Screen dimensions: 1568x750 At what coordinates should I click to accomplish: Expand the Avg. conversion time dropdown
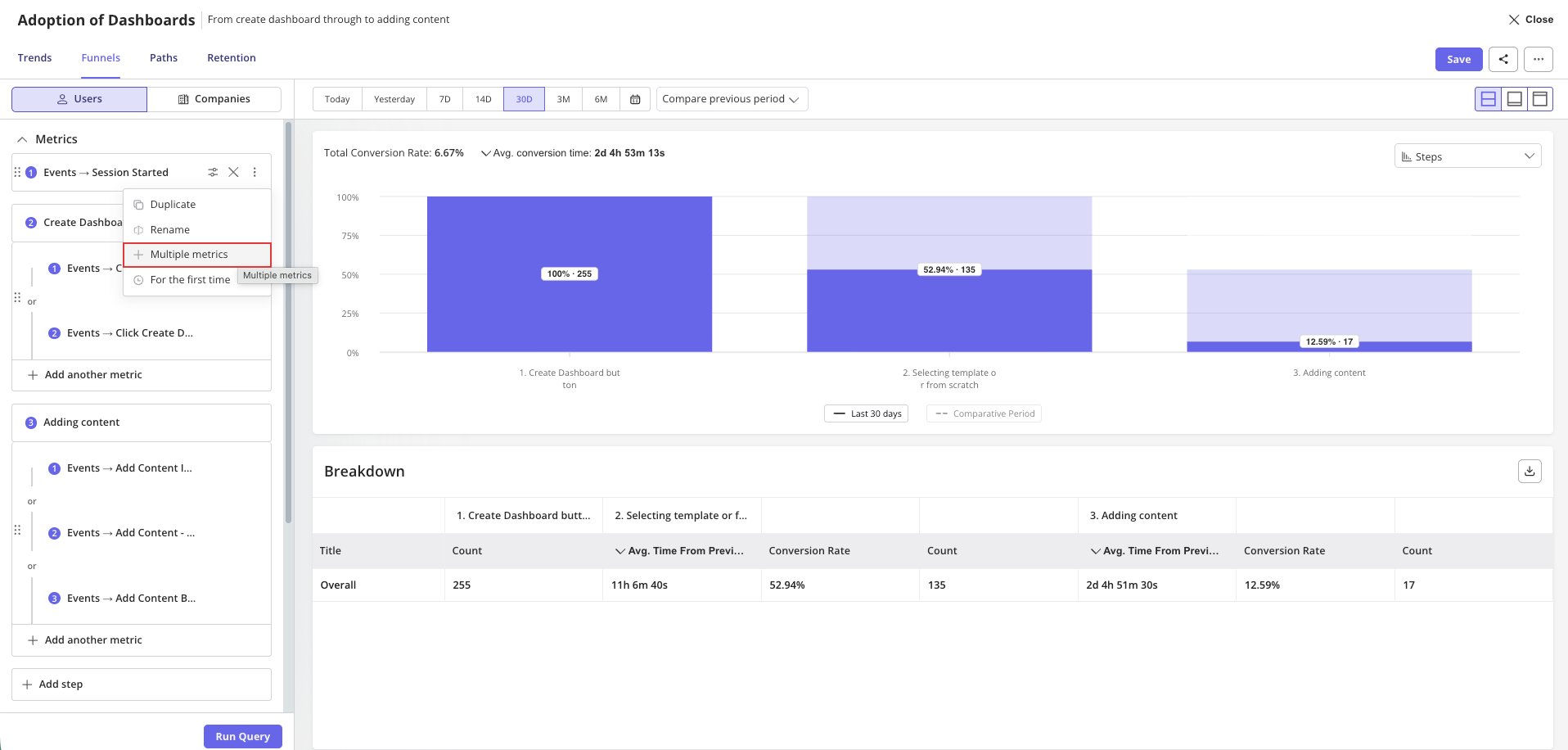pos(485,153)
